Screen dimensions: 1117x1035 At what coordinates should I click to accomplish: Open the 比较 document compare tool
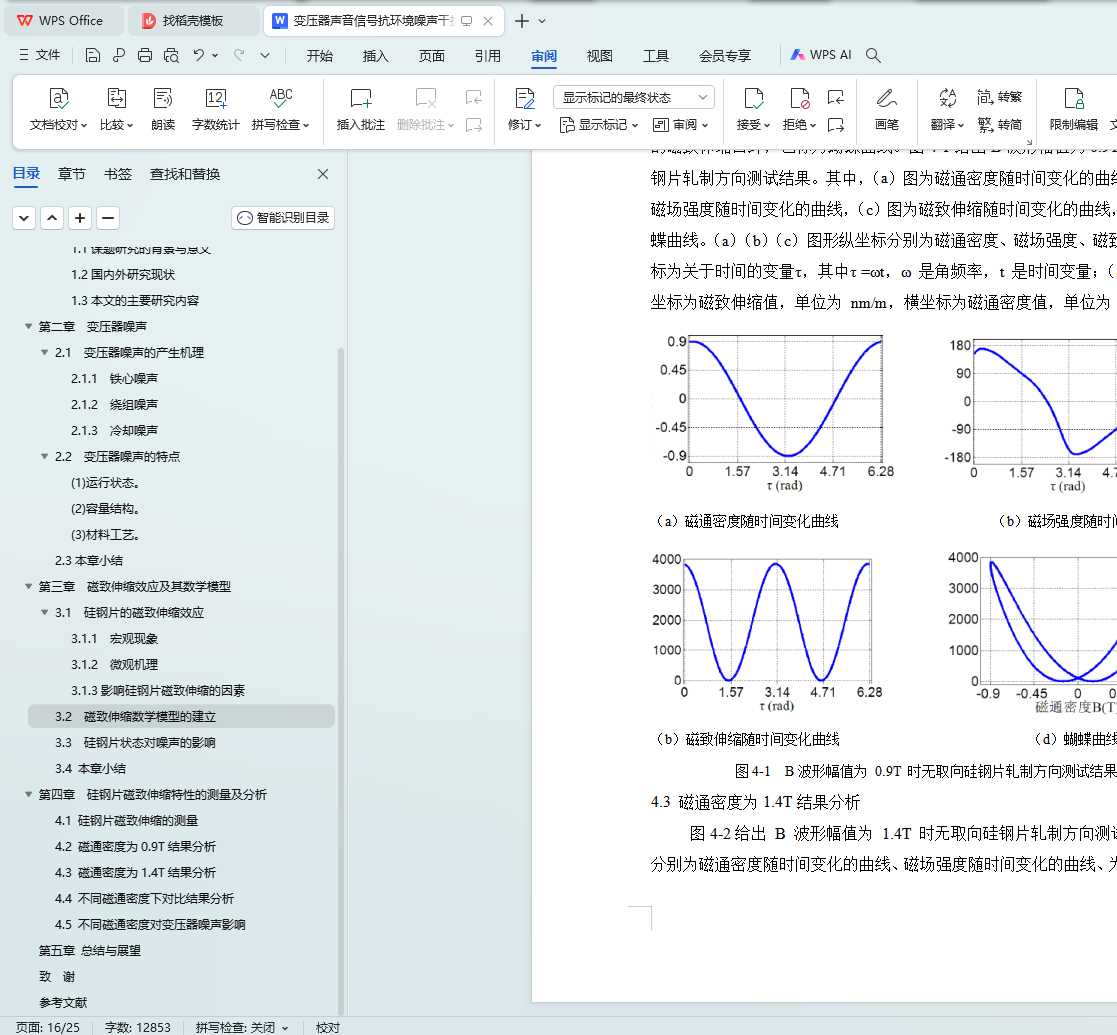(x=116, y=109)
